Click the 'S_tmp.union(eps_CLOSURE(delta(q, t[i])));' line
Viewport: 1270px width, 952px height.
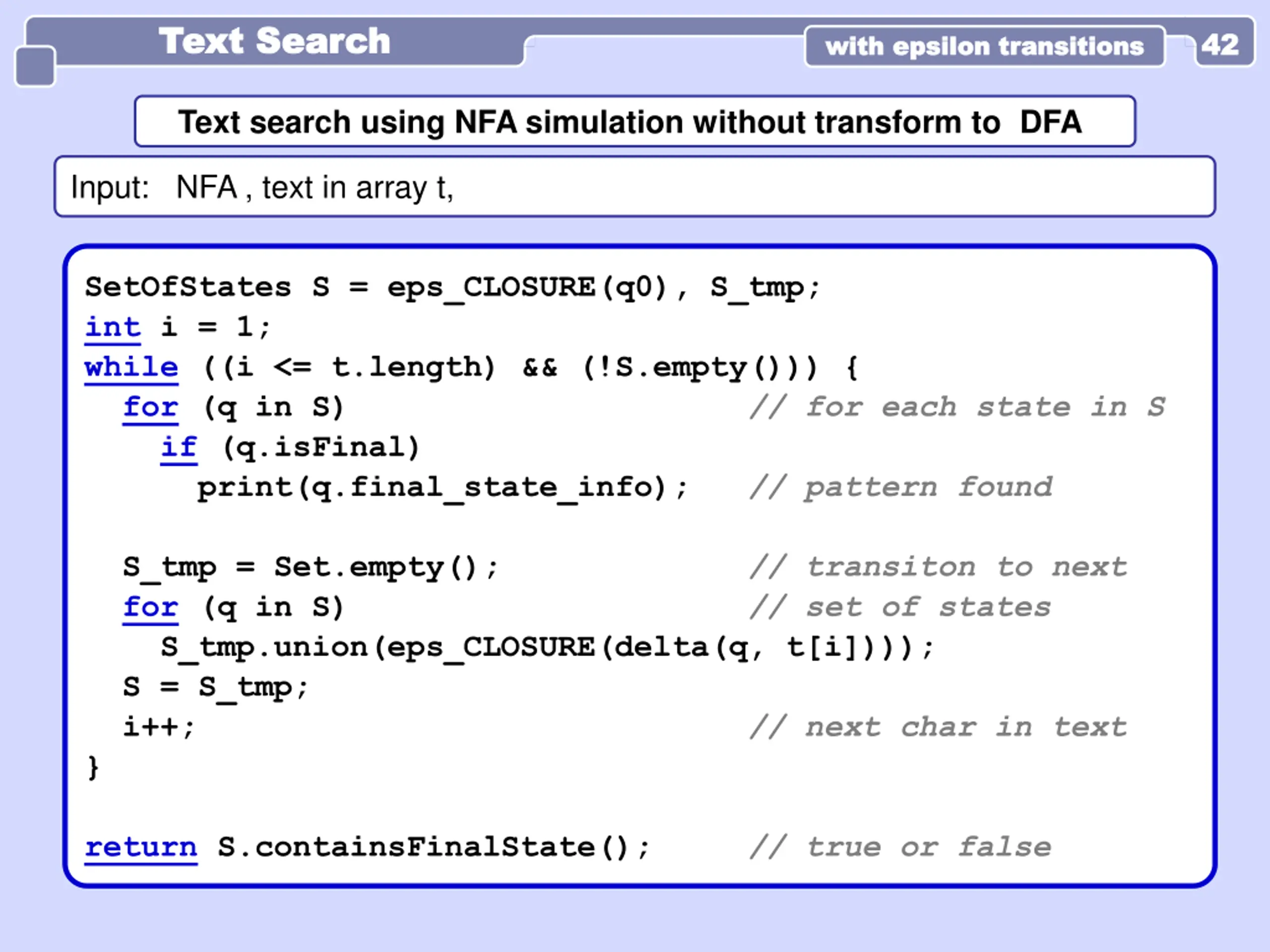click(x=547, y=649)
